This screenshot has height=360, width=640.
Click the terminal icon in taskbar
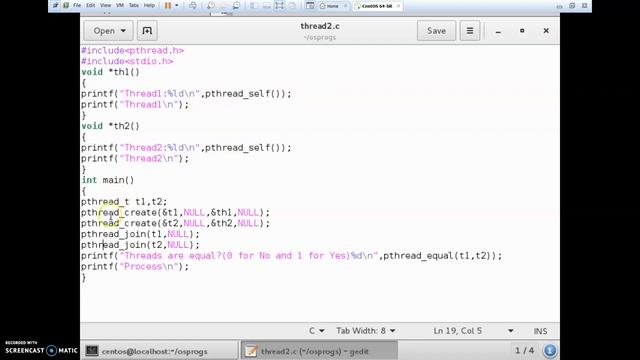[x=92, y=351]
